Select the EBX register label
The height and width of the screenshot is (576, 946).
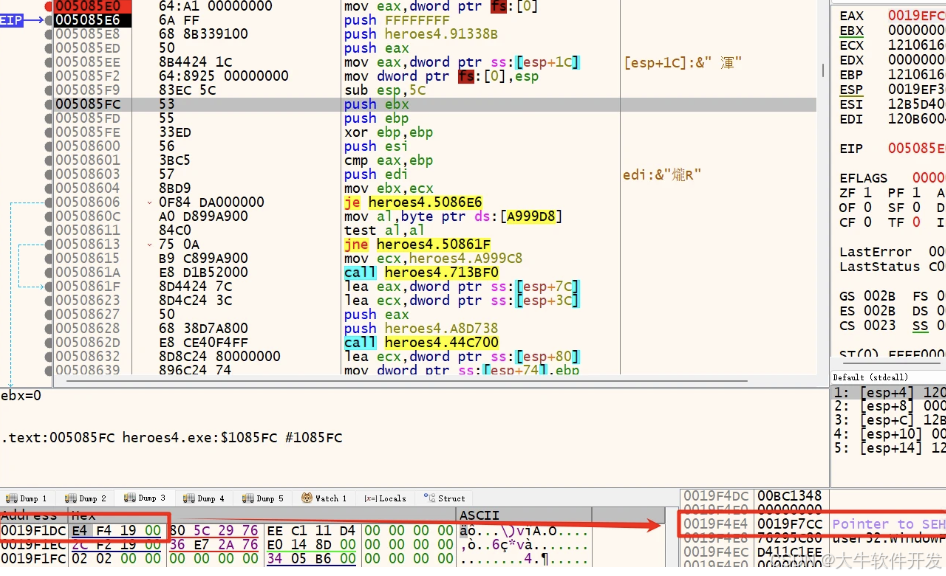(x=851, y=30)
